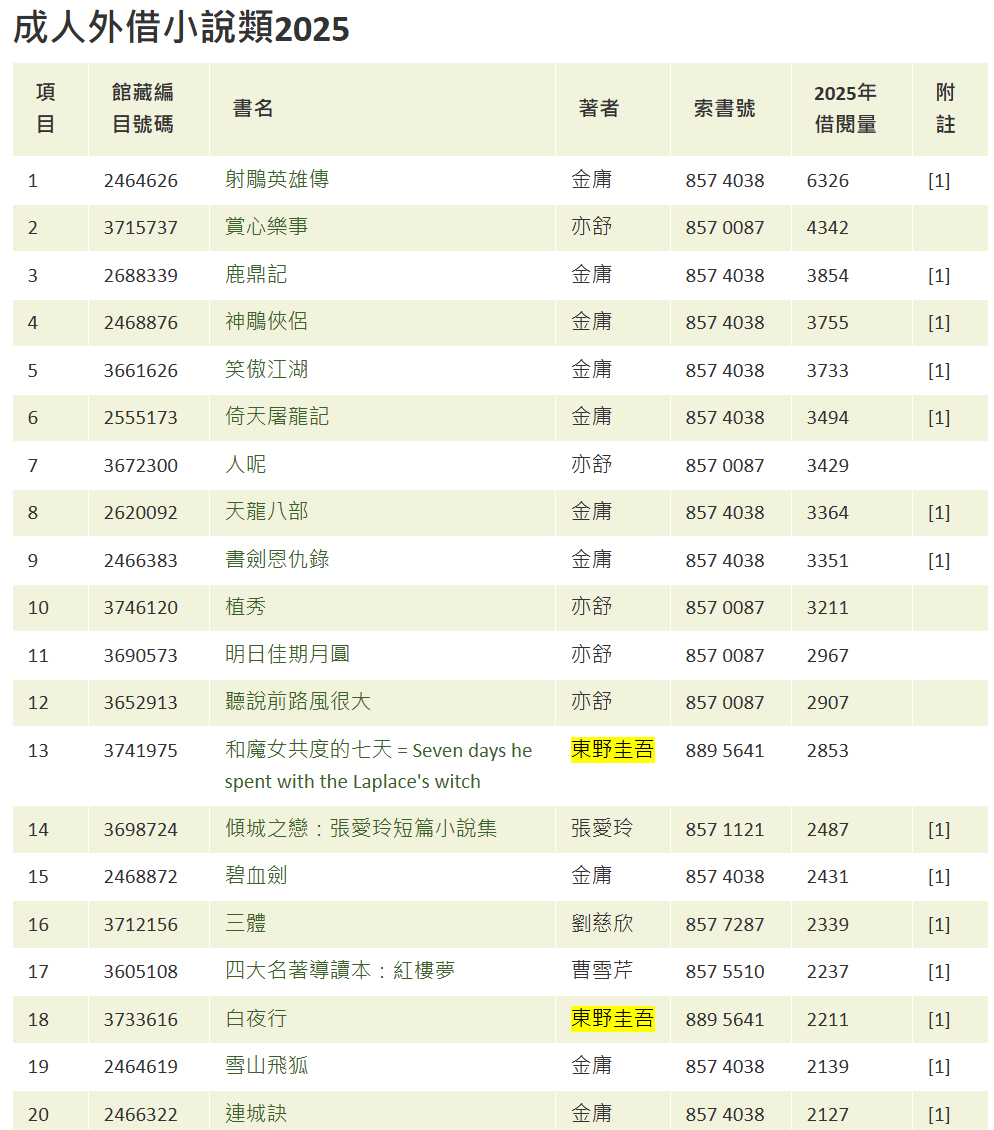
Task: Click catalogue number 2464626
Action: click(141, 181)
